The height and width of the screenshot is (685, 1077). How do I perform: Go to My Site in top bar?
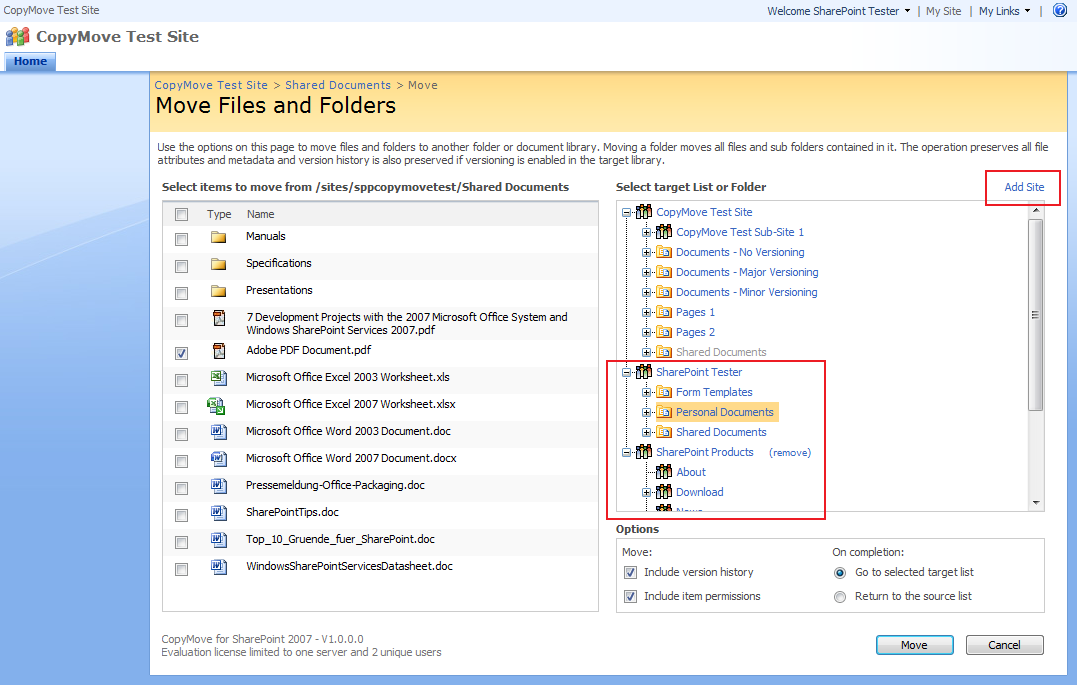(x=943, y=11)
